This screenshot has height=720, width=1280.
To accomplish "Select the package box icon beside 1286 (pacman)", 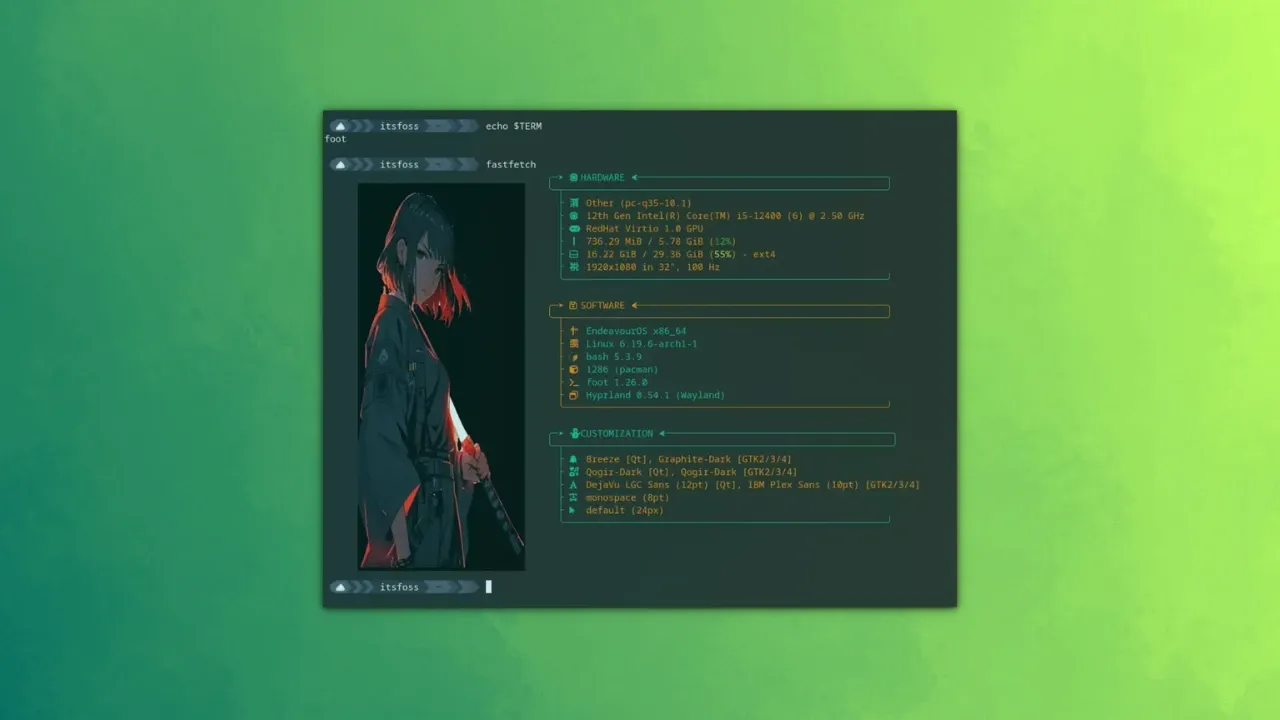I will [573, 369].
